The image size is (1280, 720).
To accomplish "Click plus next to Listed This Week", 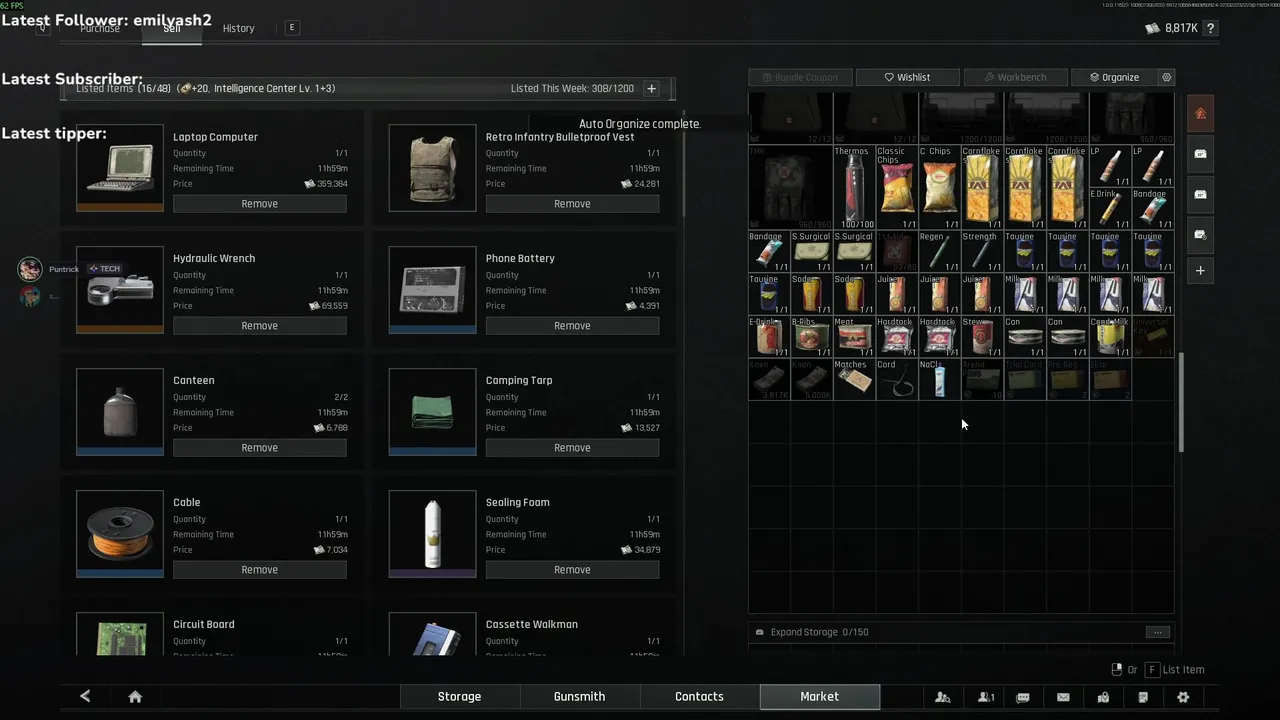I will pos(651,88).
